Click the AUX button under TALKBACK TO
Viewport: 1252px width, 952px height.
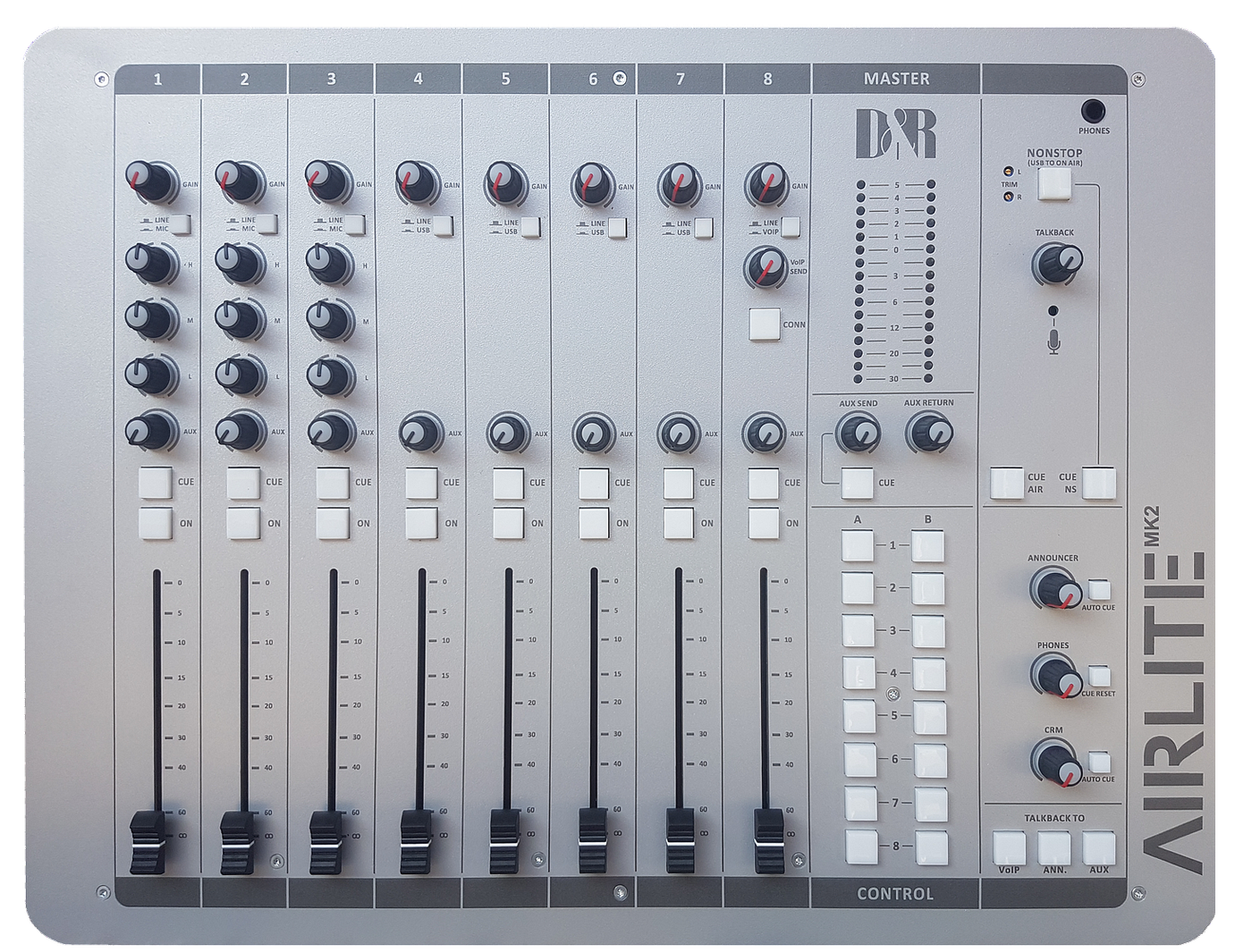[1099, 847]
